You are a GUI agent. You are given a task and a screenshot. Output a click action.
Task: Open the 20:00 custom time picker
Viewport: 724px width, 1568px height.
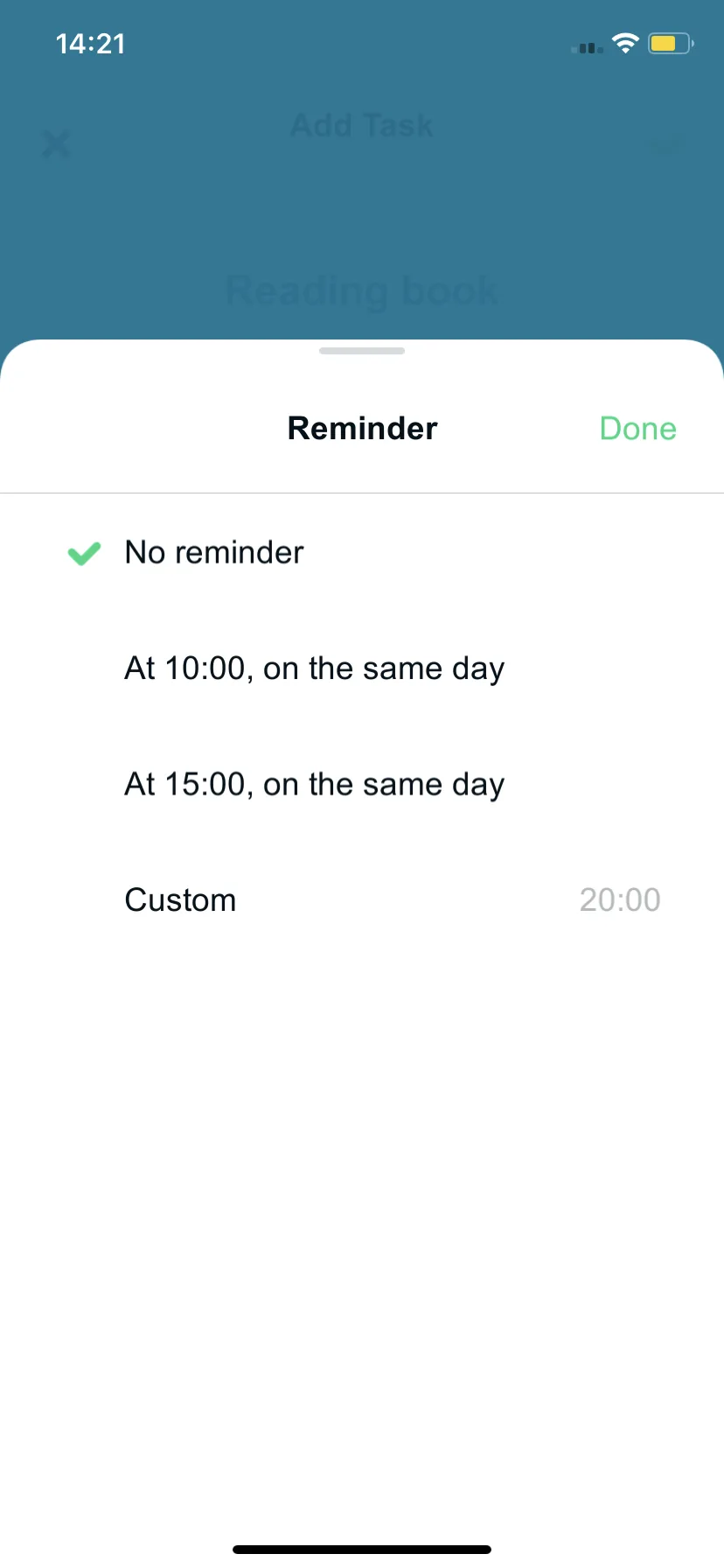620,899
